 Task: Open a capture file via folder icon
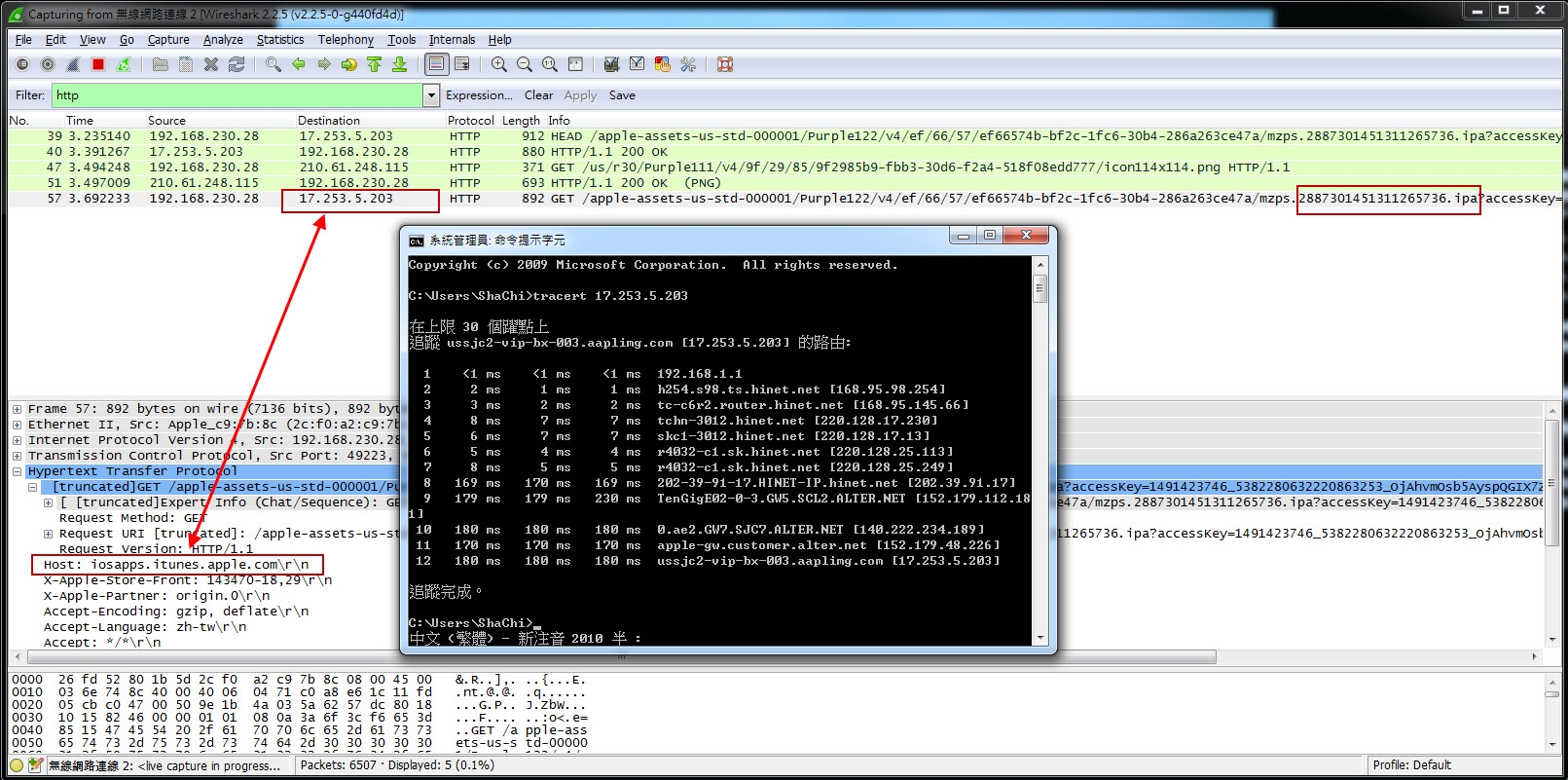pyautogui.click(x=161, y=64)
